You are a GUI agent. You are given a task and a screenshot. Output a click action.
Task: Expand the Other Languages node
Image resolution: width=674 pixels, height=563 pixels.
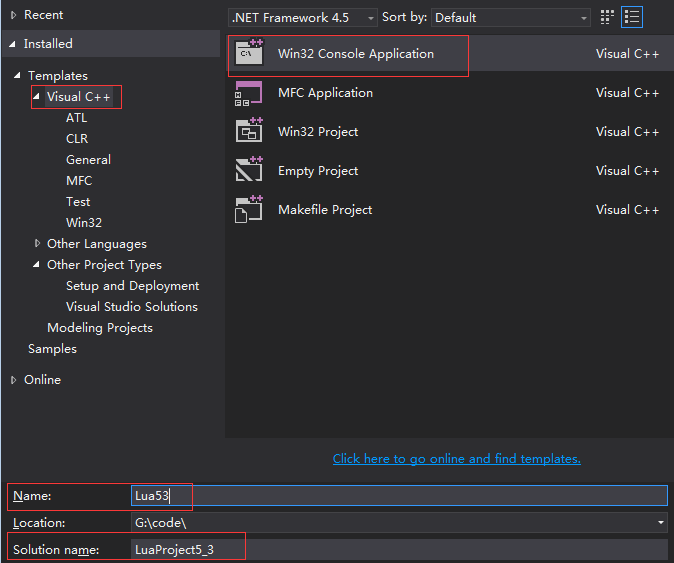click(x=37, y=244)
